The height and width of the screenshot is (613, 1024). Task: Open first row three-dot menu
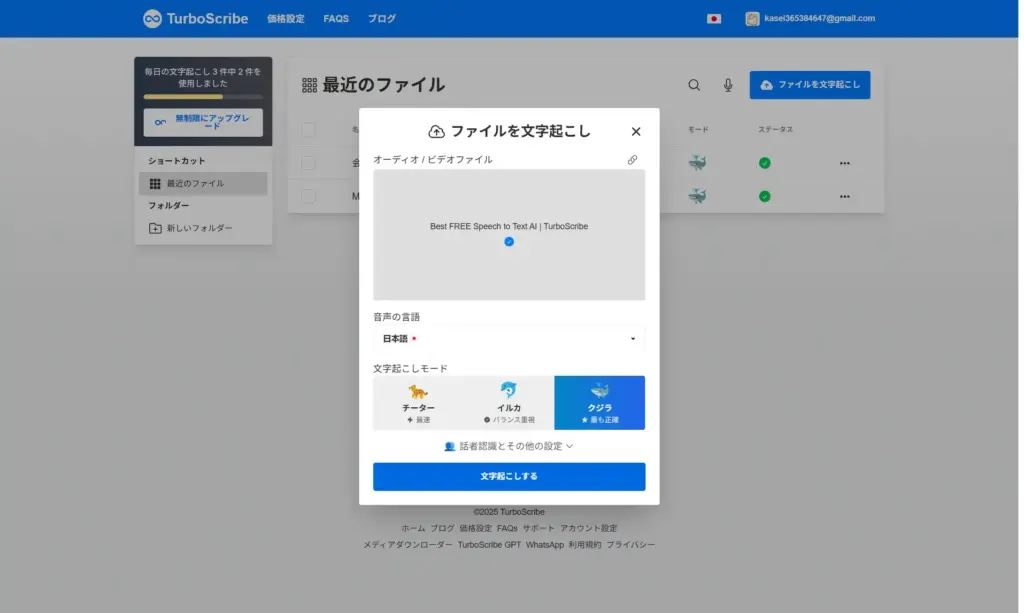click(x=844, y=163)
